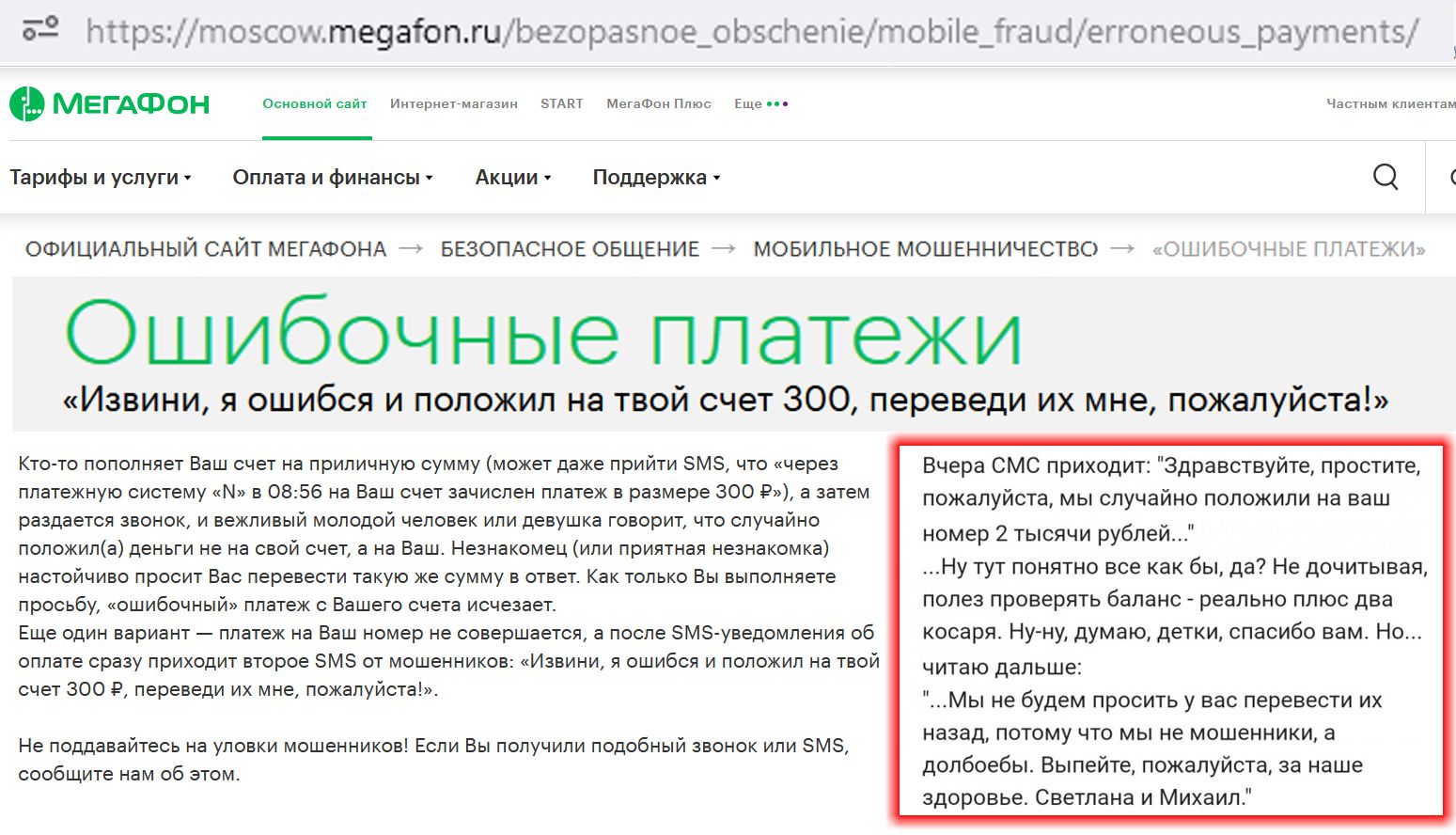The height and width of the screenshot is (835, 1456).
Task: Click the Светлана и Михаил signature line
Action: [x=1143, y=797]
